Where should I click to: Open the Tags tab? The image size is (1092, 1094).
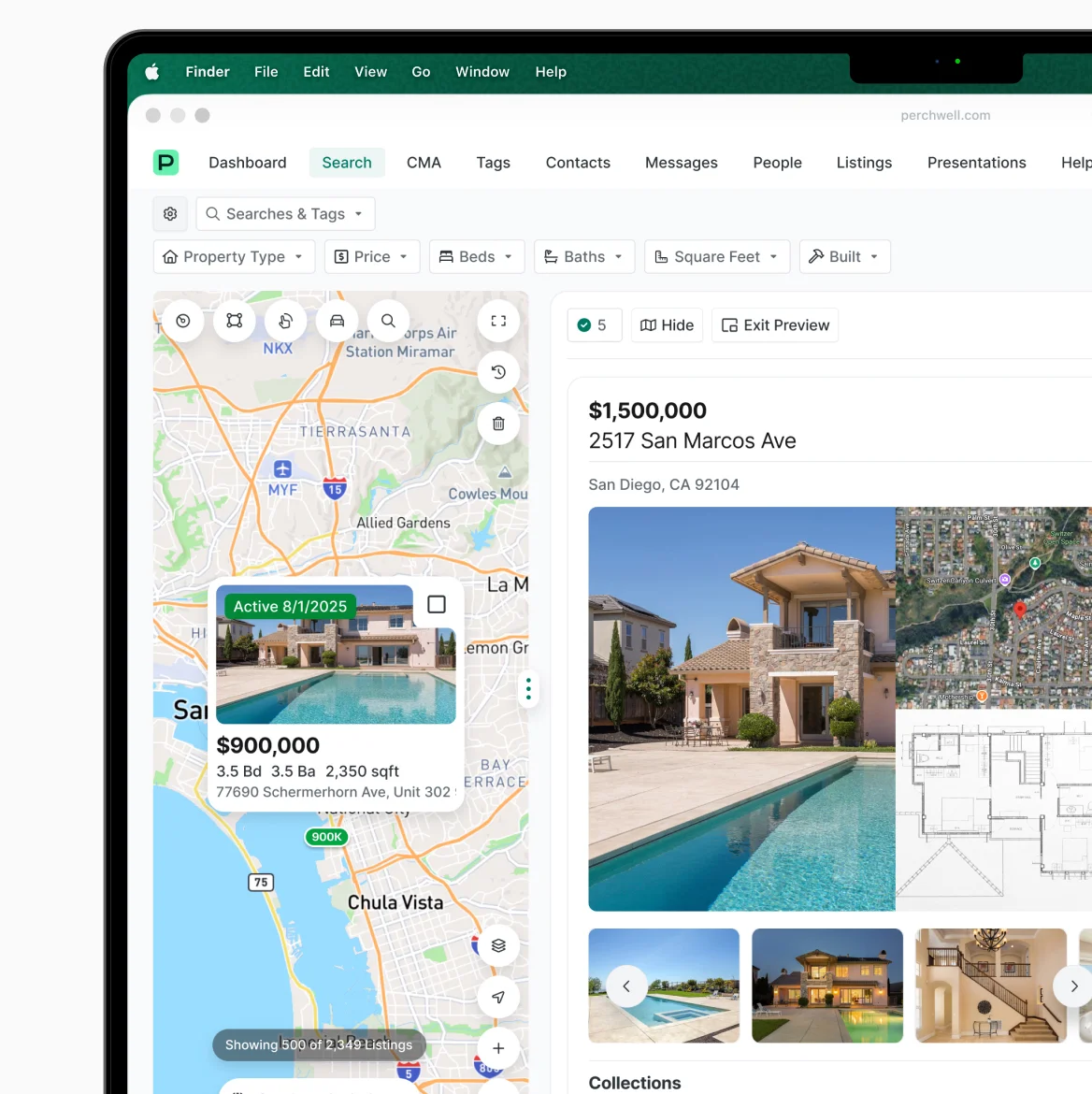494,163
